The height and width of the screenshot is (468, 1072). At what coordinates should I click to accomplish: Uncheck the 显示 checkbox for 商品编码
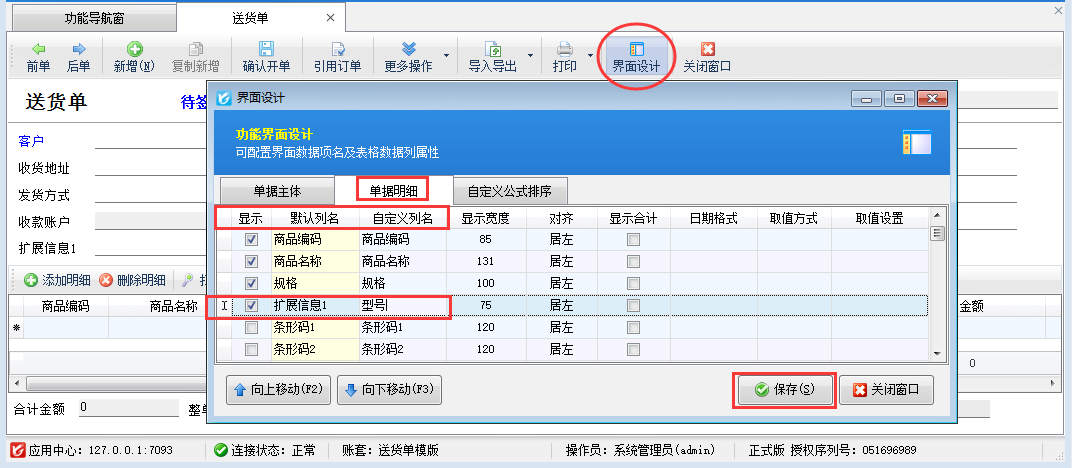click(x=252, y=240)
